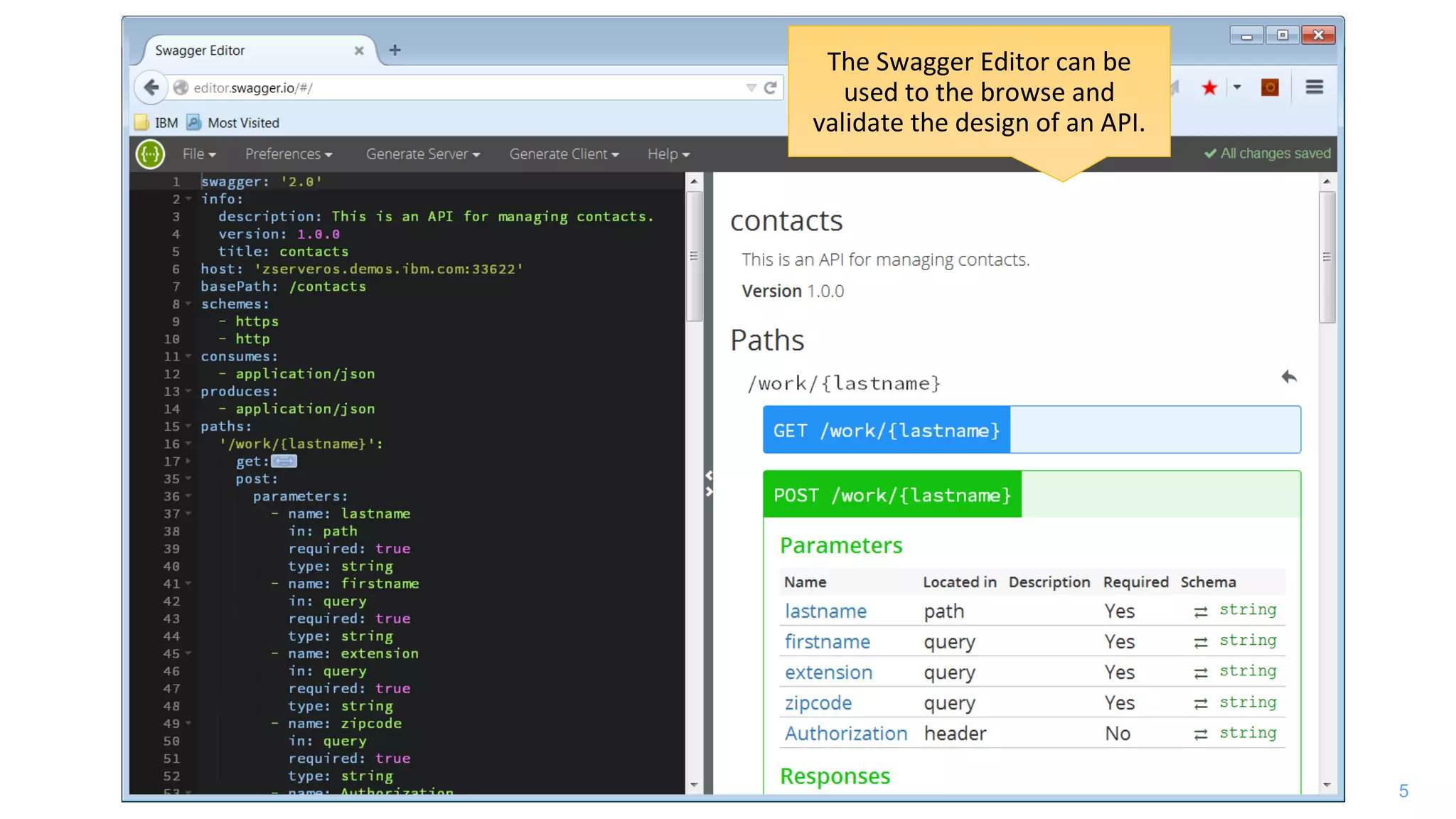Image resolution: width=1456 pixels, height=819 pixels.
Task: Collapse the extension parameter at line 45
Action: pos(188,653)
